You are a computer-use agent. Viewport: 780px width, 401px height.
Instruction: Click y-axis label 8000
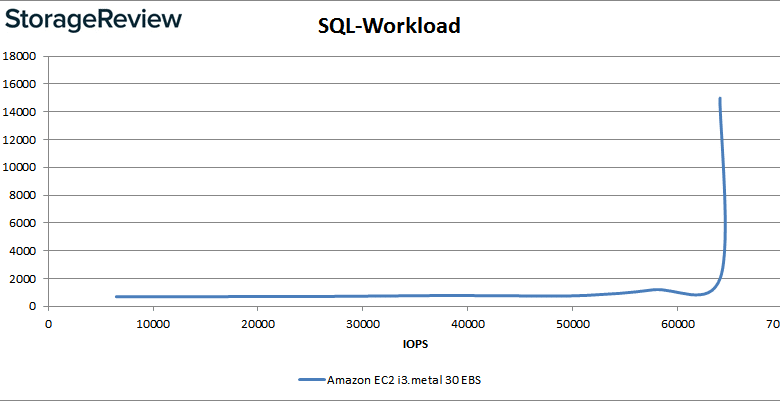pos(22,196)
